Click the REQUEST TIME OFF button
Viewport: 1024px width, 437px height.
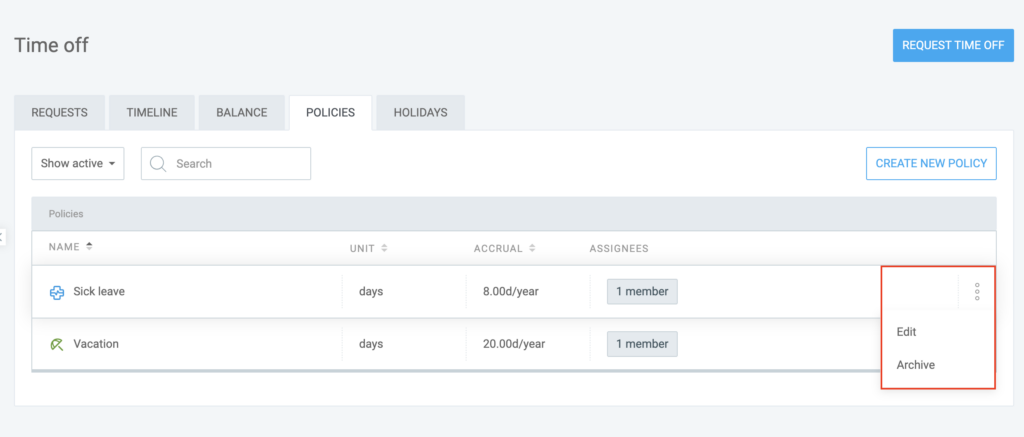click(x=953, y=45)
